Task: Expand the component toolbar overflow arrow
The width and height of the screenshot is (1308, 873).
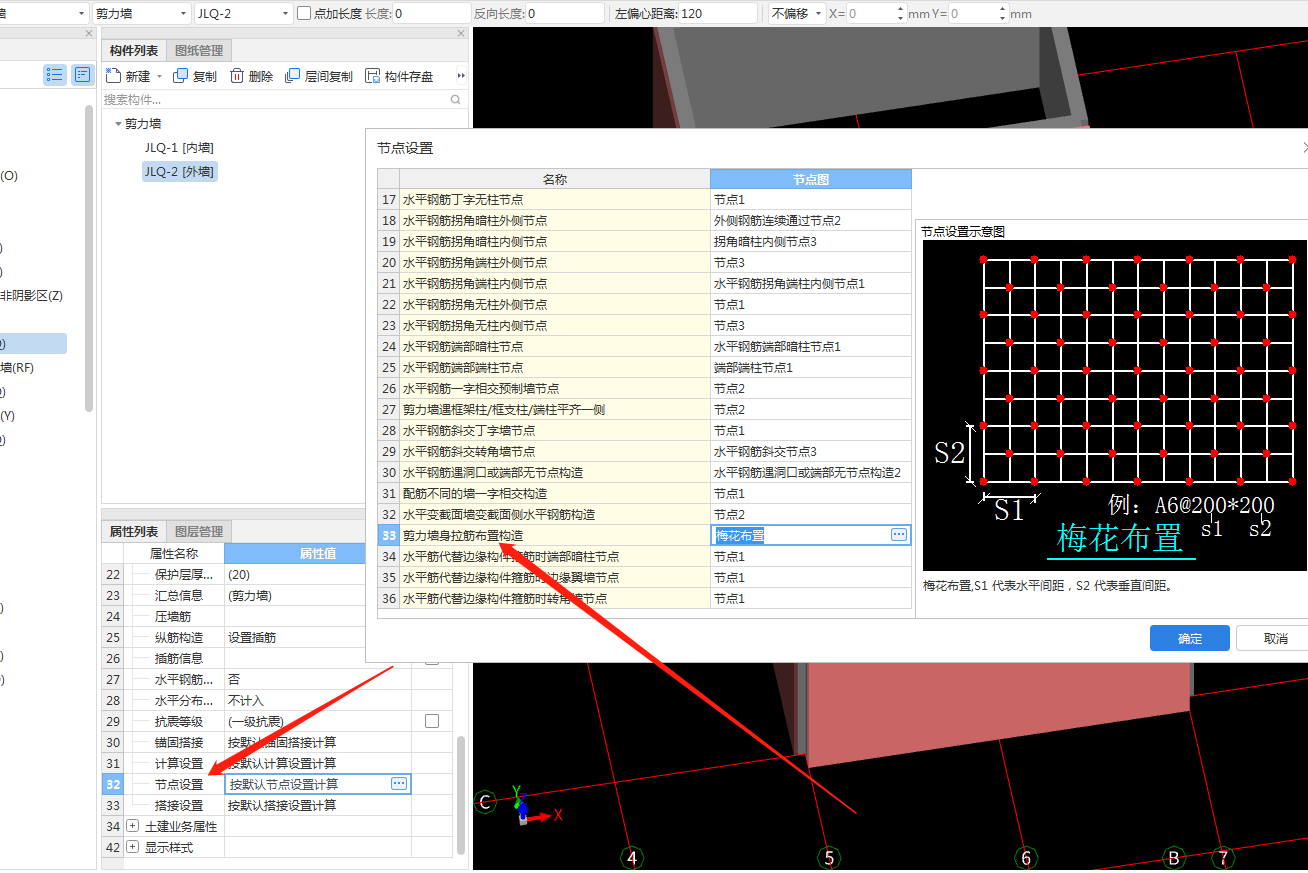Action: pyautogui.click(x=461, y=76)
